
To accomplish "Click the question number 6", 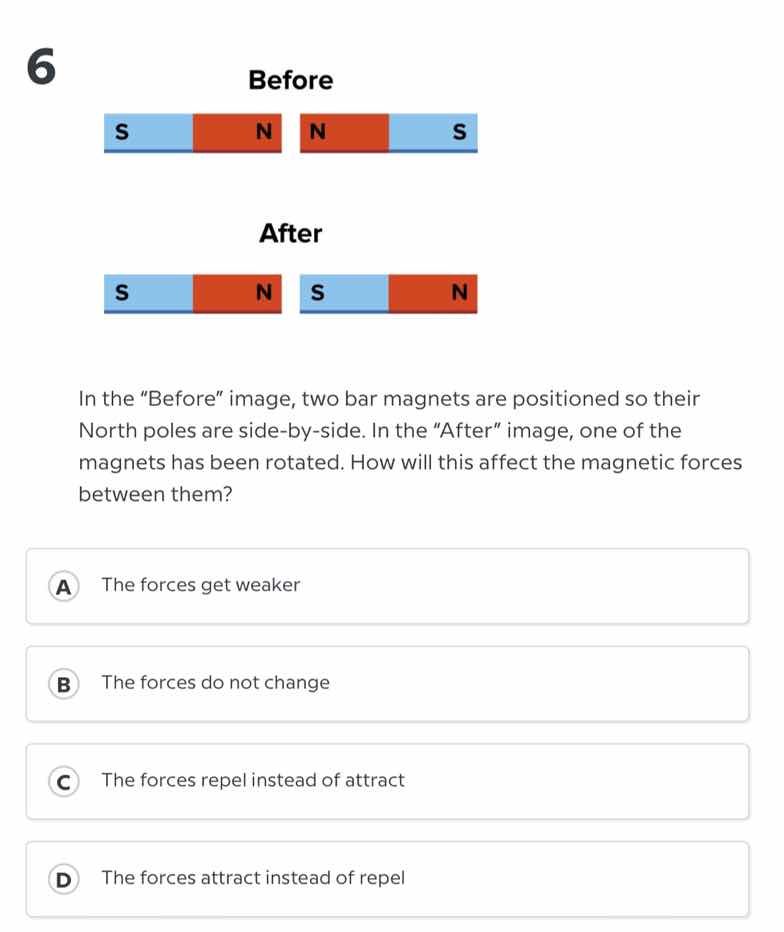I will click(40, 68).
